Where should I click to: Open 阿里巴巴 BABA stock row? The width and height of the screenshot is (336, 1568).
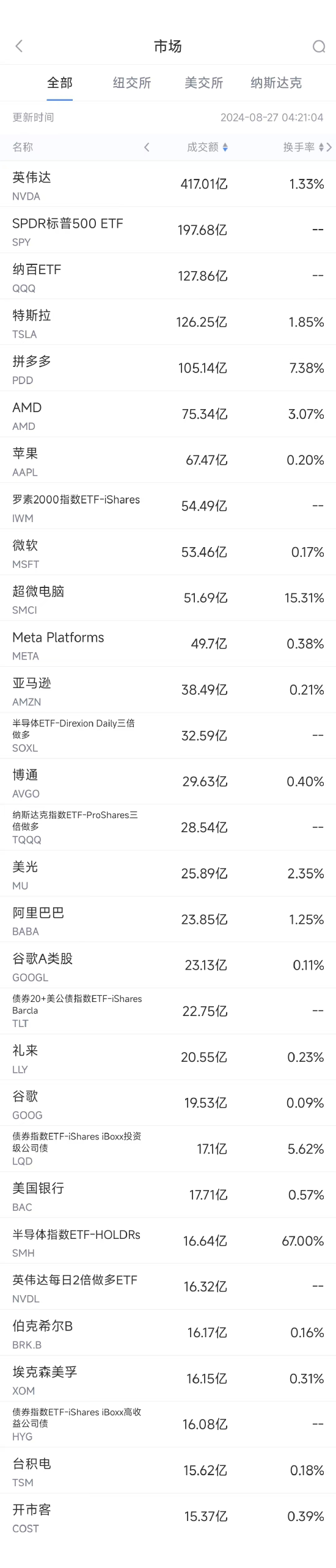click(168, 920)
